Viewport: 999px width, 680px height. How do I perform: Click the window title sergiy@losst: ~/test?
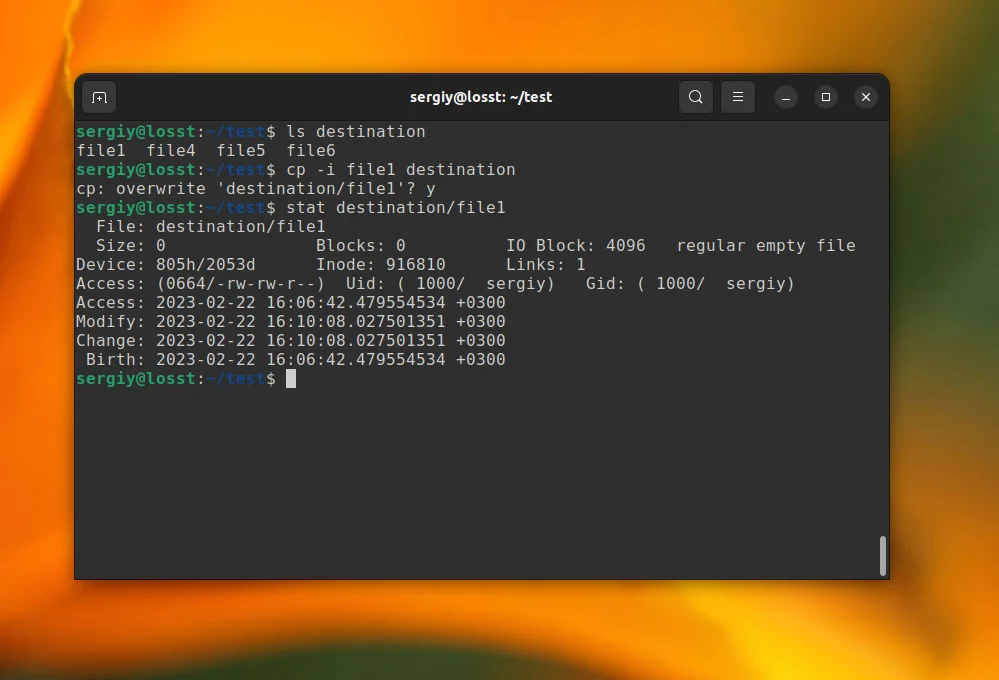click(483, 97)
